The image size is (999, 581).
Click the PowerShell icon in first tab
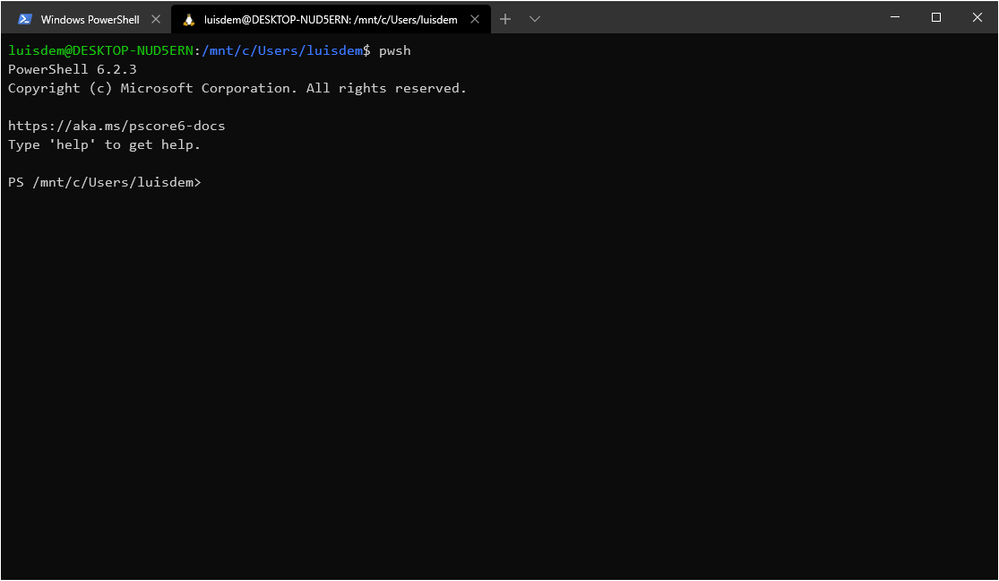coord(25,19)
